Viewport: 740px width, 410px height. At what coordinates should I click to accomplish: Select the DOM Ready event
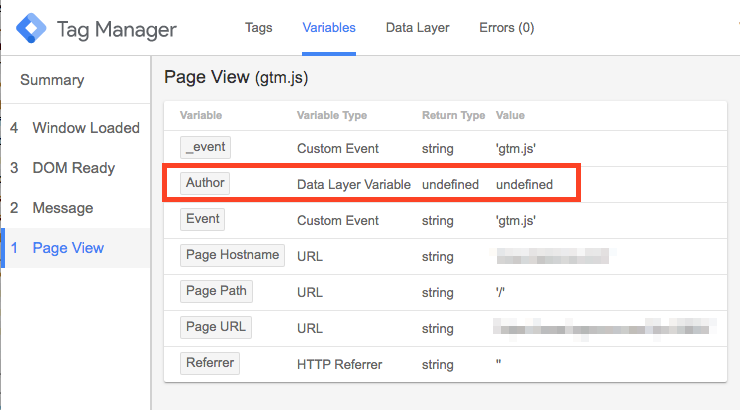click(76, 168)
